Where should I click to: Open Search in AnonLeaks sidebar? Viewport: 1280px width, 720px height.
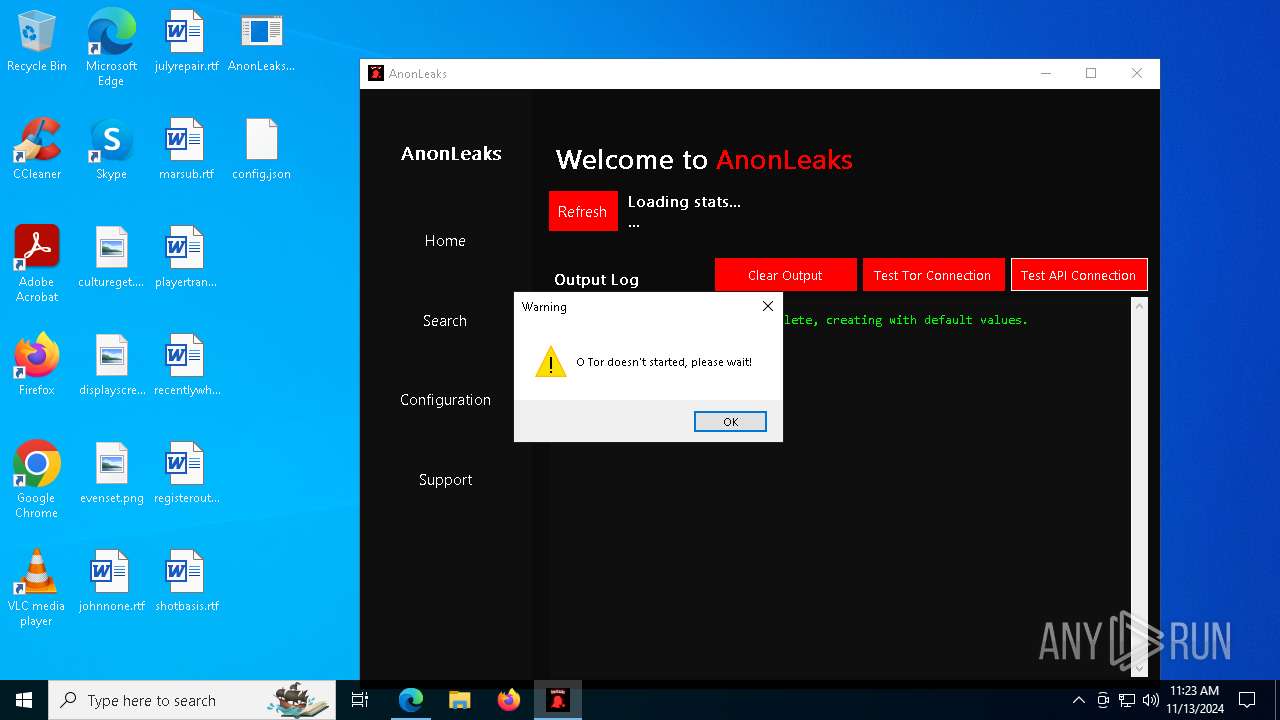[x=445, y=320]
